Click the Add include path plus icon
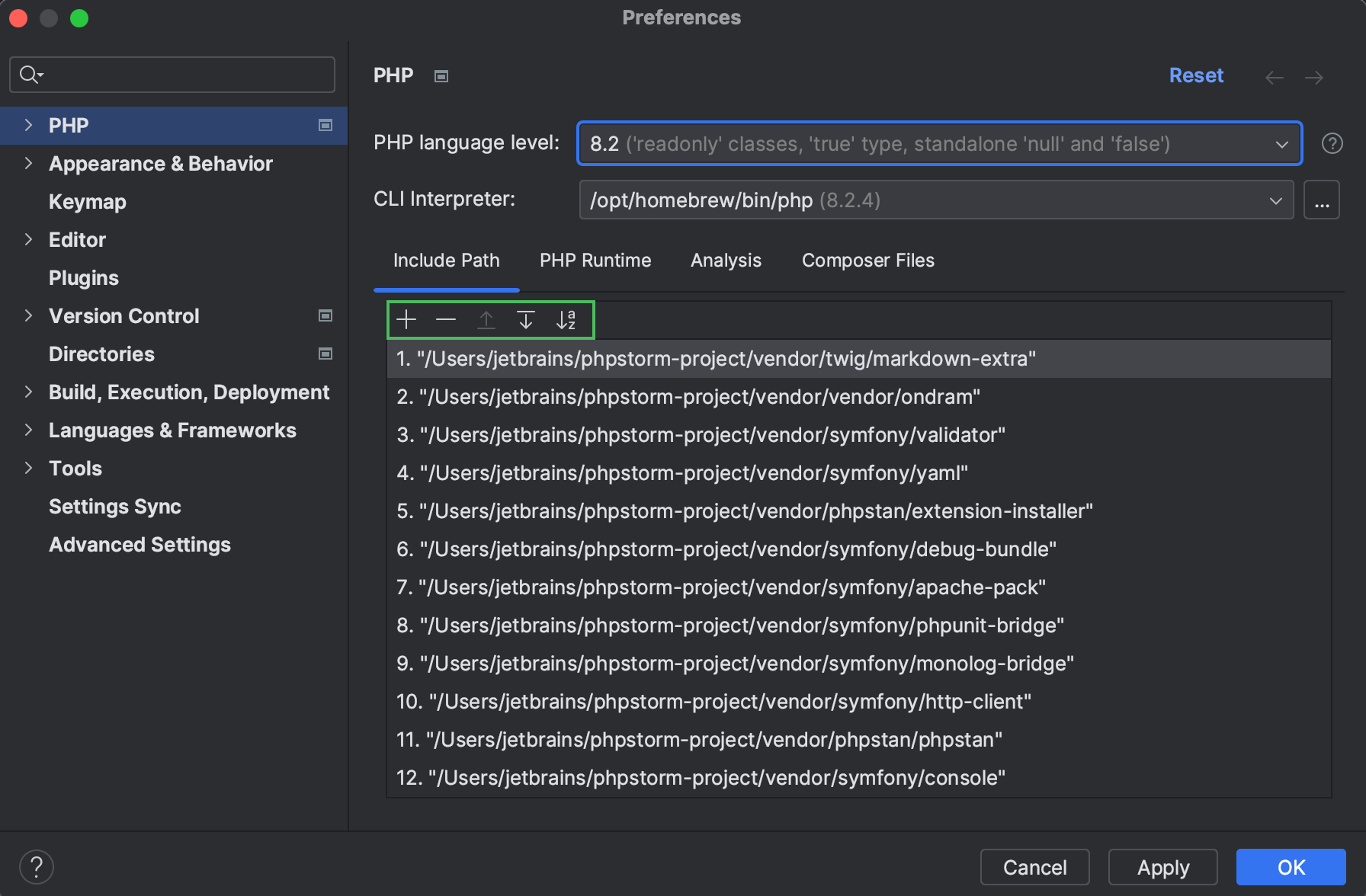1366x896 pixels. (407, 320)
